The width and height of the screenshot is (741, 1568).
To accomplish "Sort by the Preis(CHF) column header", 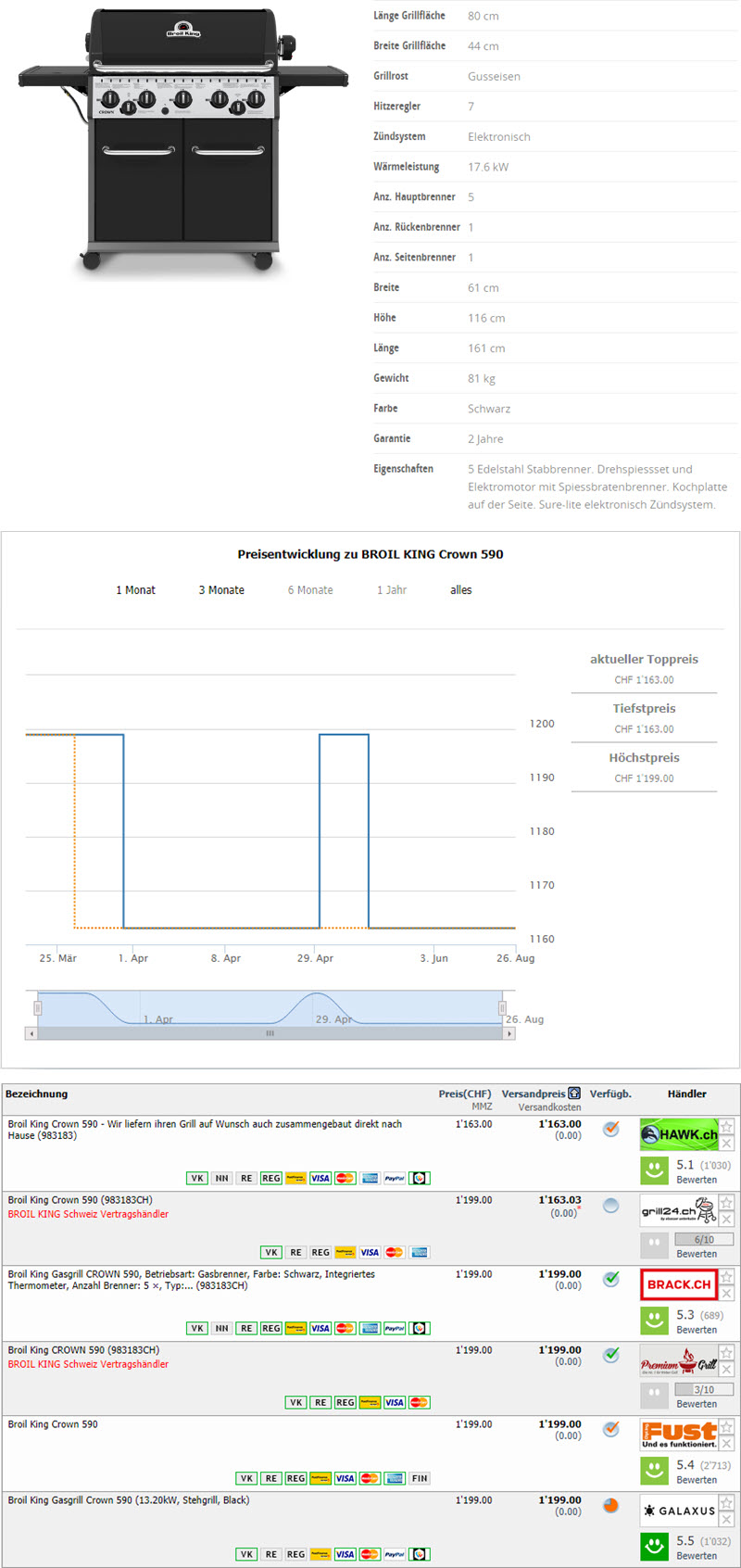I will tap(465, 1094).
